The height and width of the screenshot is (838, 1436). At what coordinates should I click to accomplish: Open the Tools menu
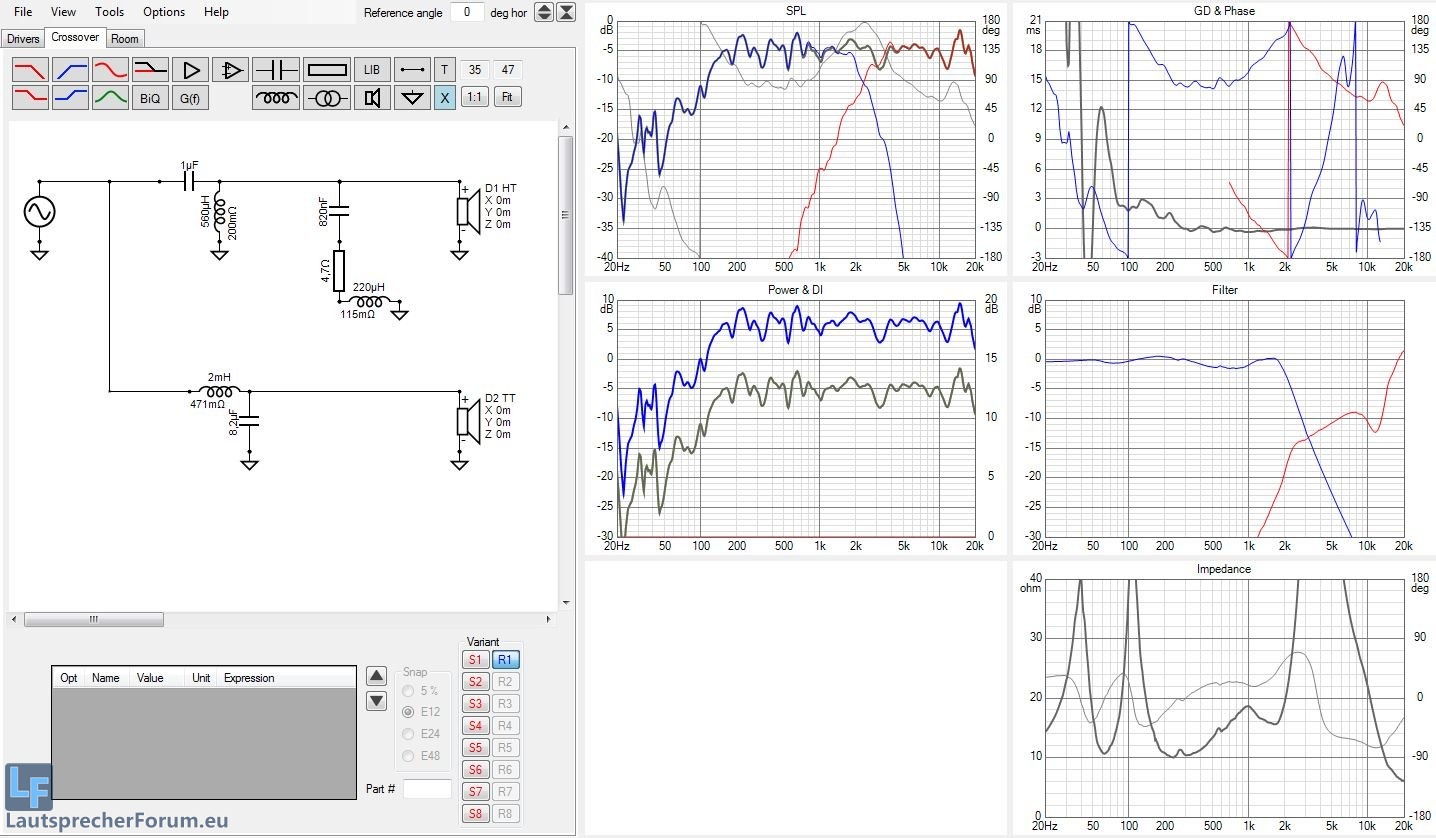pyautogui.click(x=110, y=12)
